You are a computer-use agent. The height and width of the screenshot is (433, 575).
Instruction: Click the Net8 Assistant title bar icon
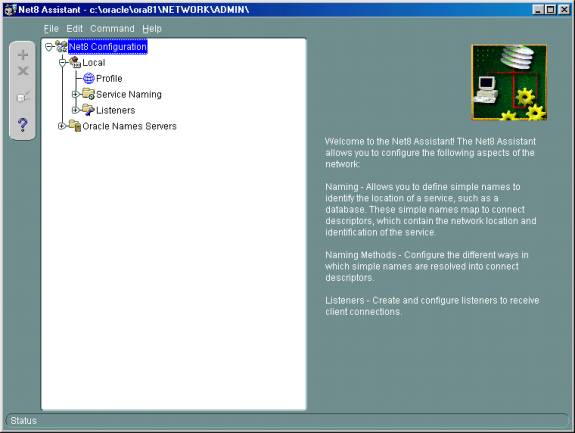click(10, 10)
